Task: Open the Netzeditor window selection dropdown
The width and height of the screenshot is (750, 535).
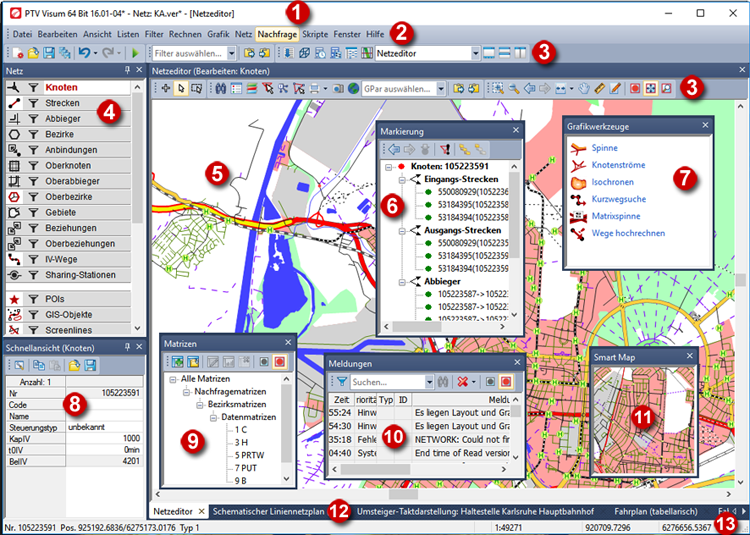Action: (475, 52)
